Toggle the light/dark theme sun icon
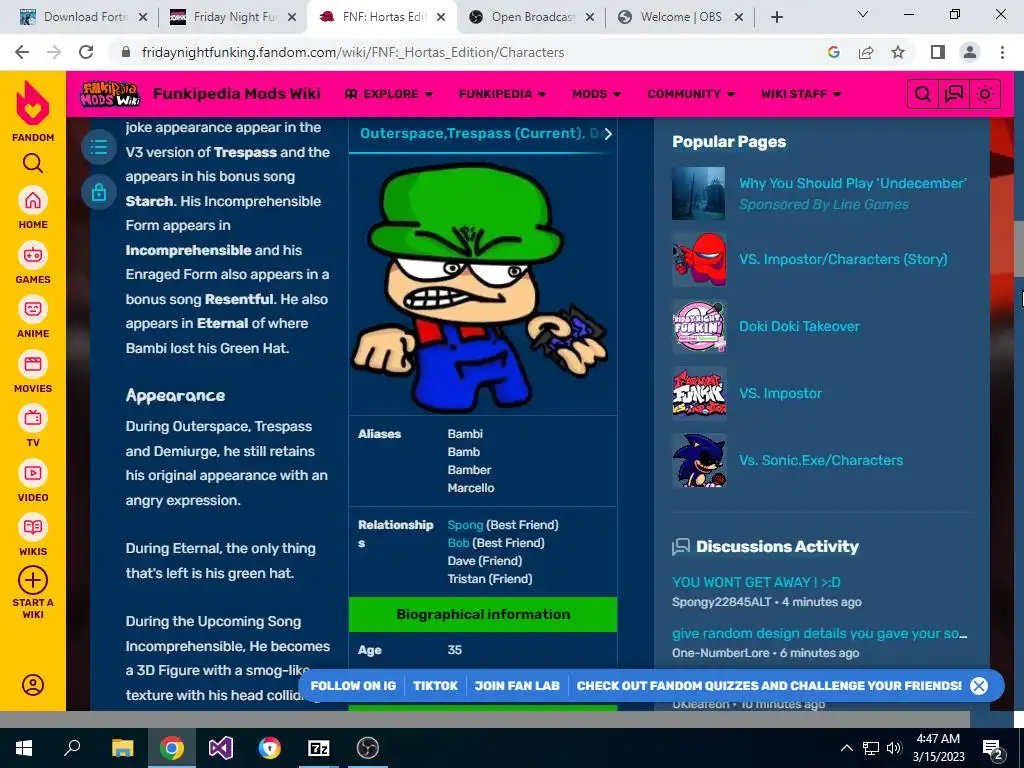This screenshot has height=768, width=1024. click(985, 94)
